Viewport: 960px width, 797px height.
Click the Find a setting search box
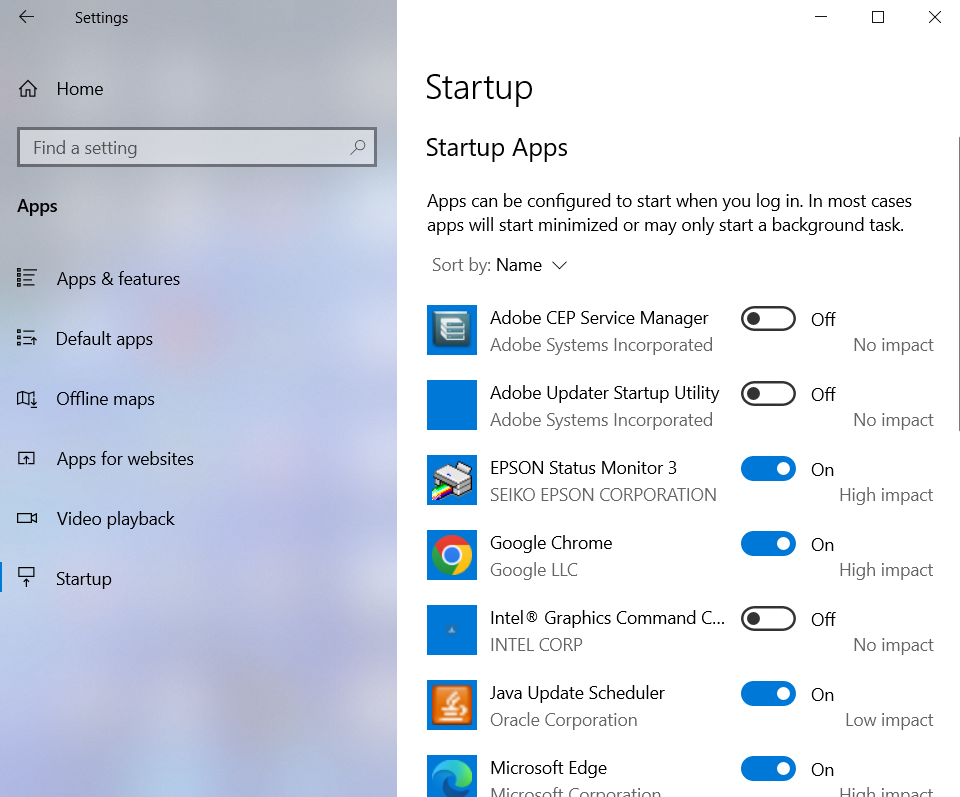point(197,147)
